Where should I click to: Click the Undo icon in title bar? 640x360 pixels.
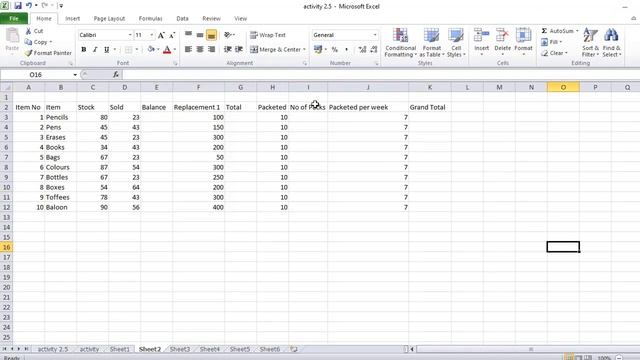(29, 6)
